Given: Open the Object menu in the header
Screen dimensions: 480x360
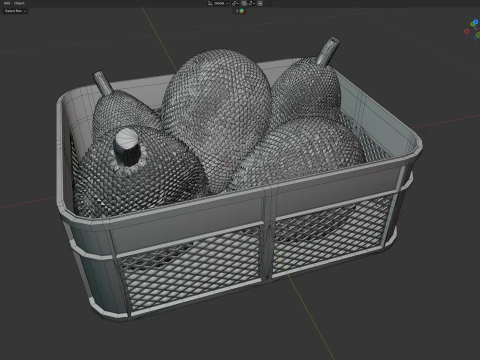Looking at the screenshot, I should click(19, 3).
